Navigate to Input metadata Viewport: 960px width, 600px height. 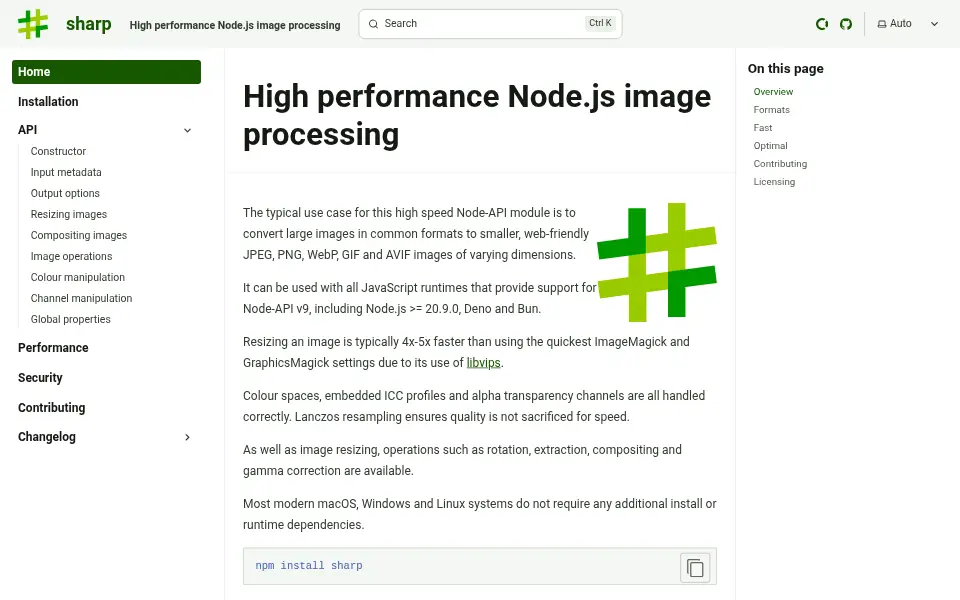pyautogui.click(x=66, y=172)
